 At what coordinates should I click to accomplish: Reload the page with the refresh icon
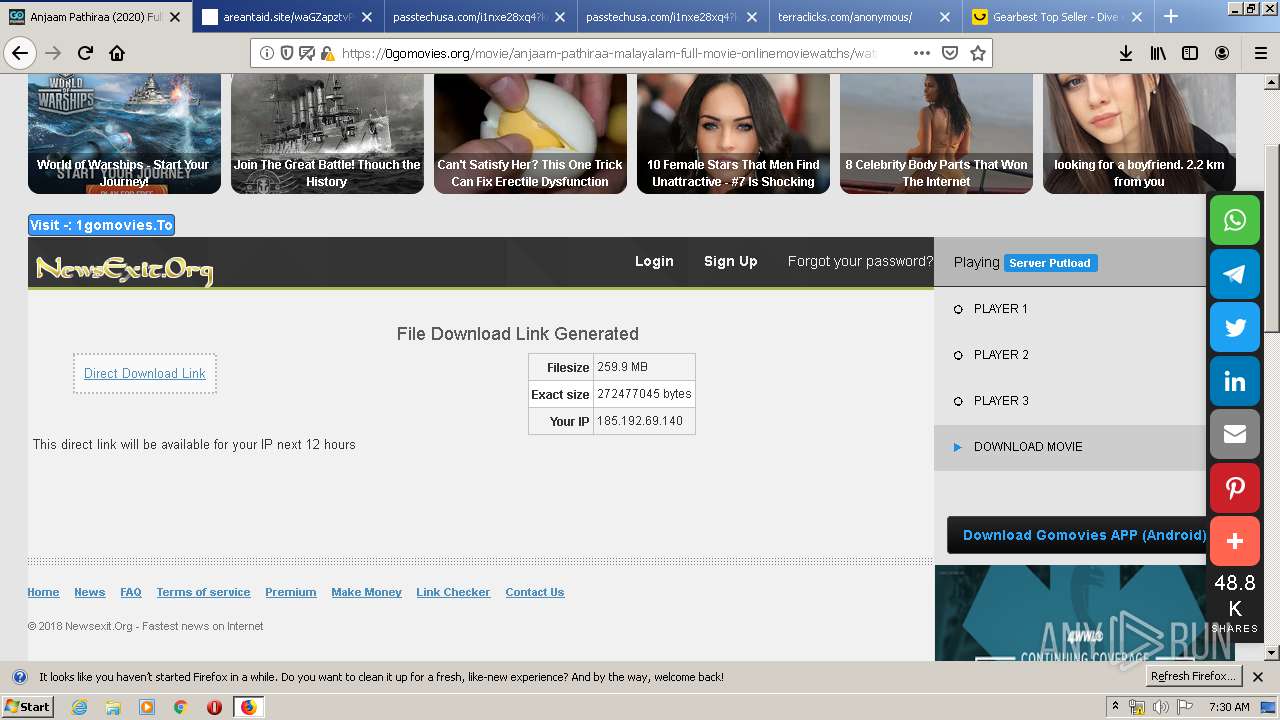(86, 53)
